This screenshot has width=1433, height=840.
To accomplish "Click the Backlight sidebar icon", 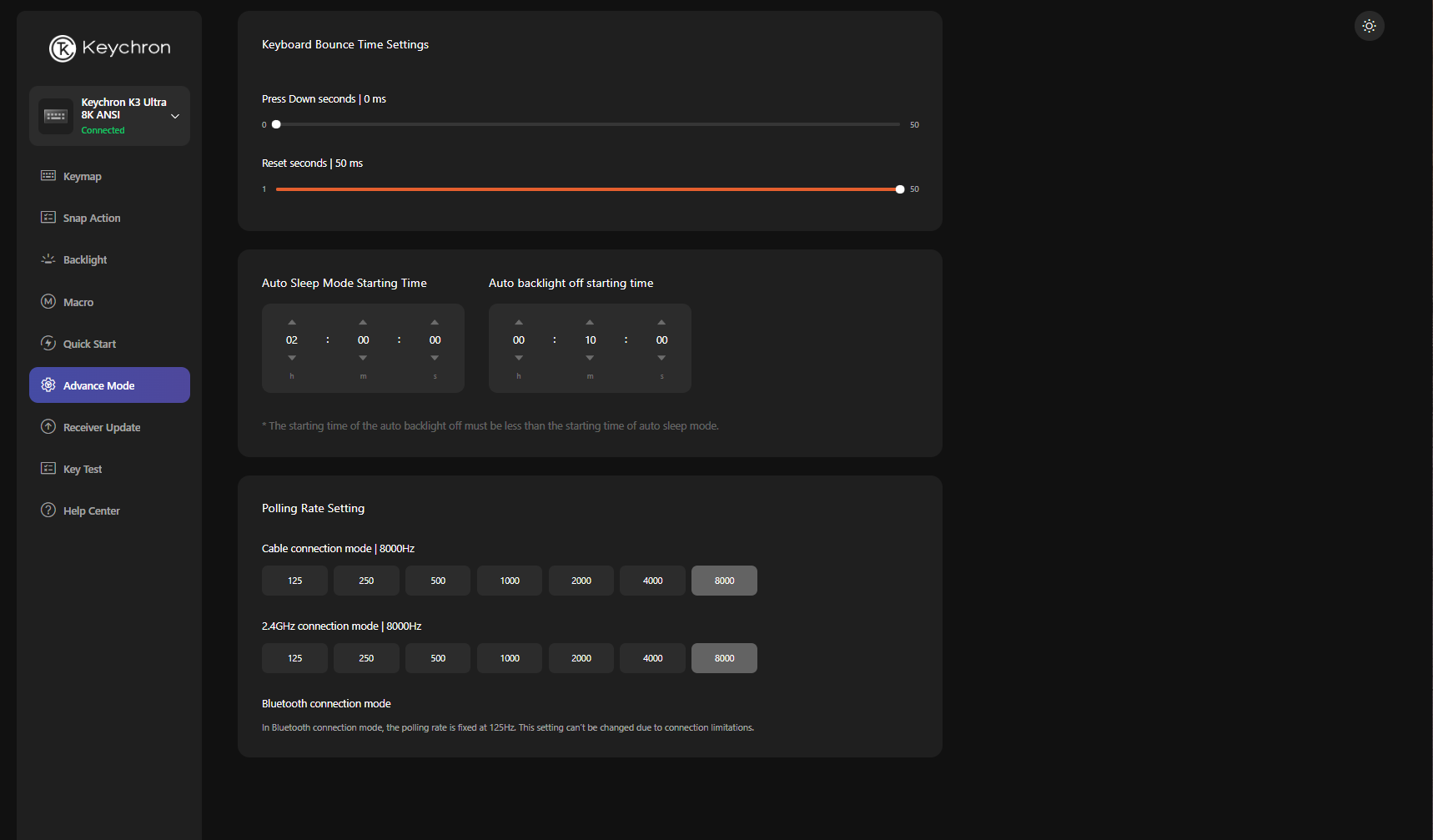I will (x=48, y=259).
